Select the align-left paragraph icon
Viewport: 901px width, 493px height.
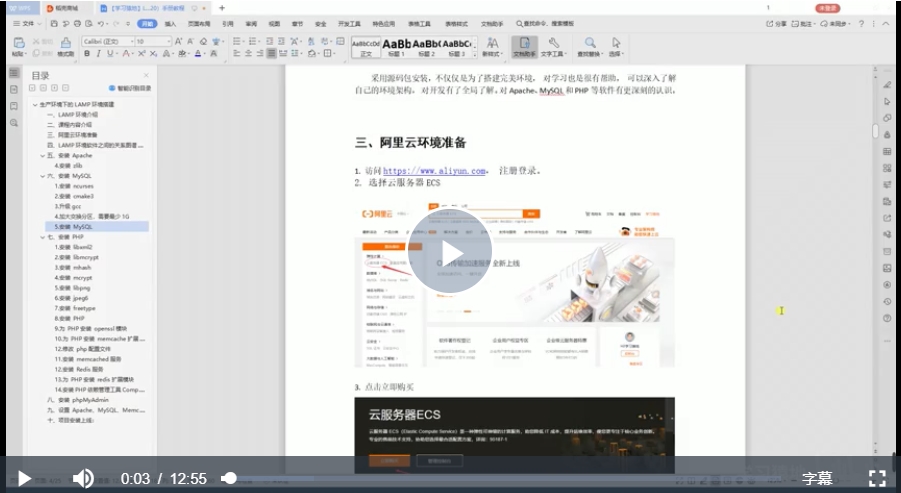237,53
